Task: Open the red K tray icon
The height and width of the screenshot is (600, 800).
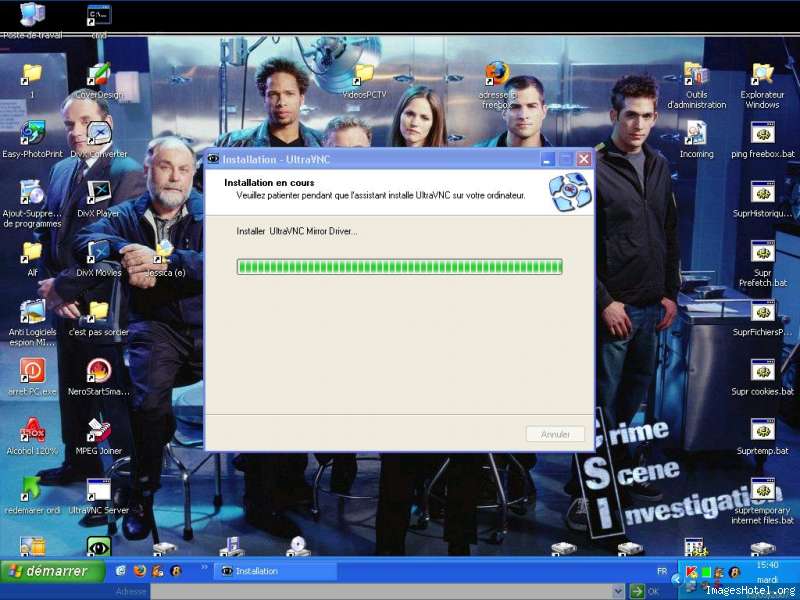Action: (691, 571)
